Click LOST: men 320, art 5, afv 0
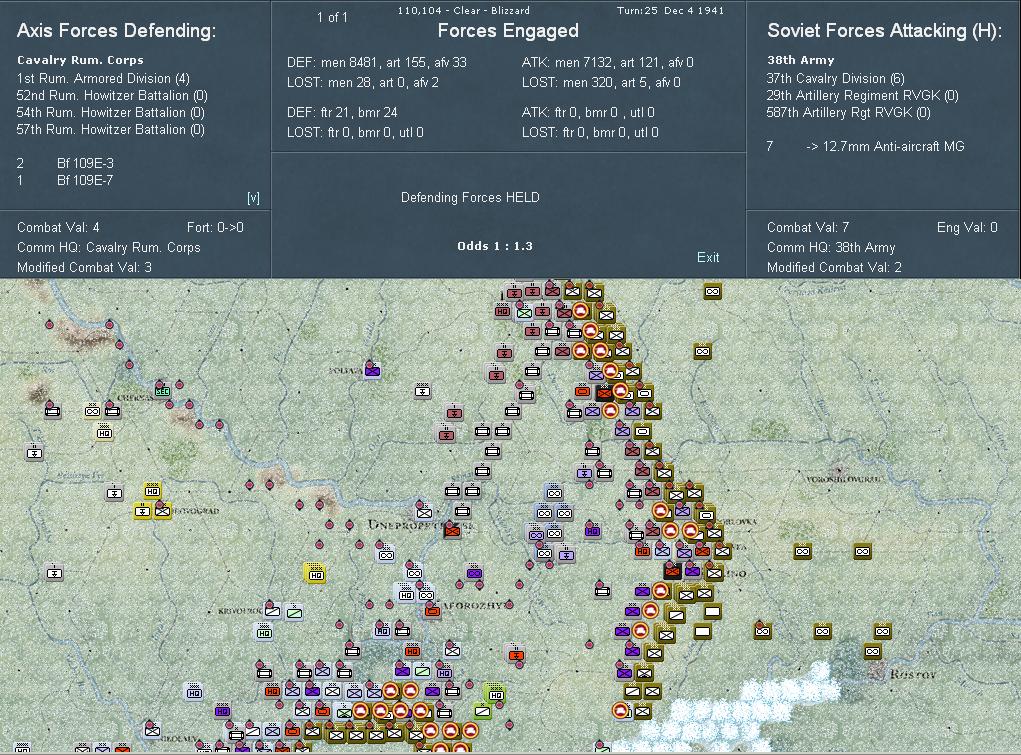Viewport: 1021px width, 755px height. click(x=601, y=82)
